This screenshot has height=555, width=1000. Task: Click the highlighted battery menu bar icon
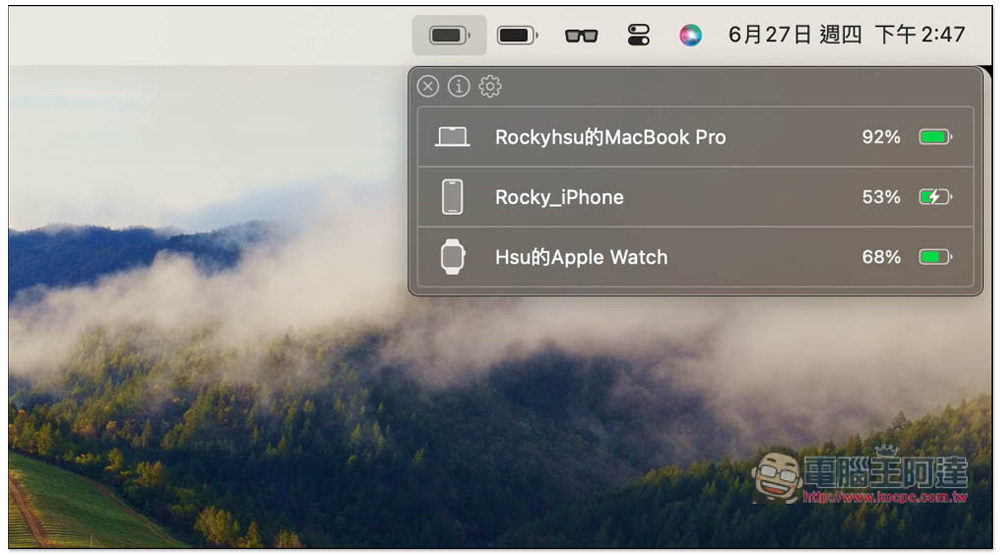(449, 35)
